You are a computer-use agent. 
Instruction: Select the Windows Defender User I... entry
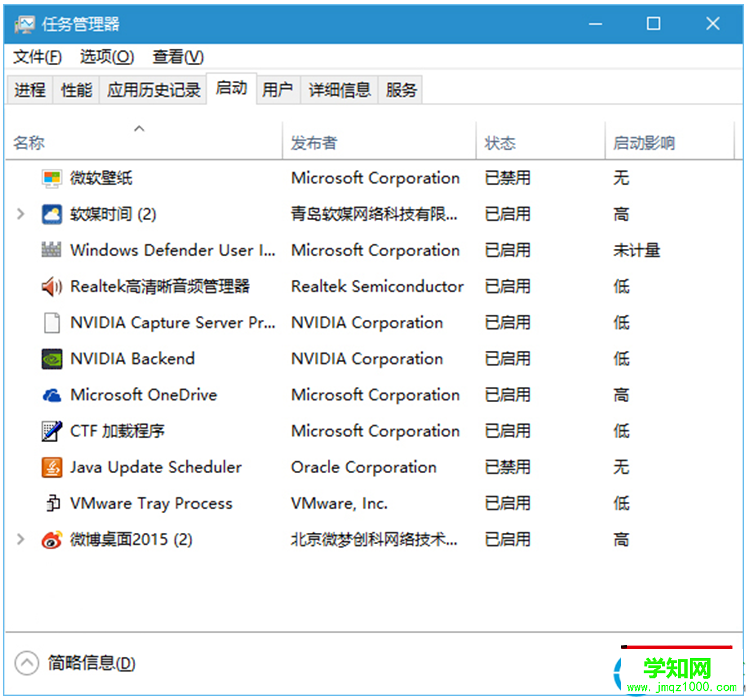[x=173, y=250]
